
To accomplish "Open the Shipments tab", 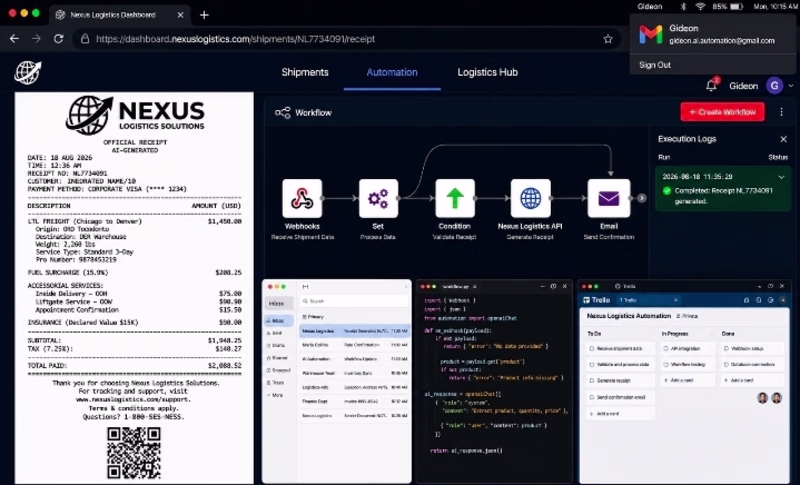I will tap(305, 72).
